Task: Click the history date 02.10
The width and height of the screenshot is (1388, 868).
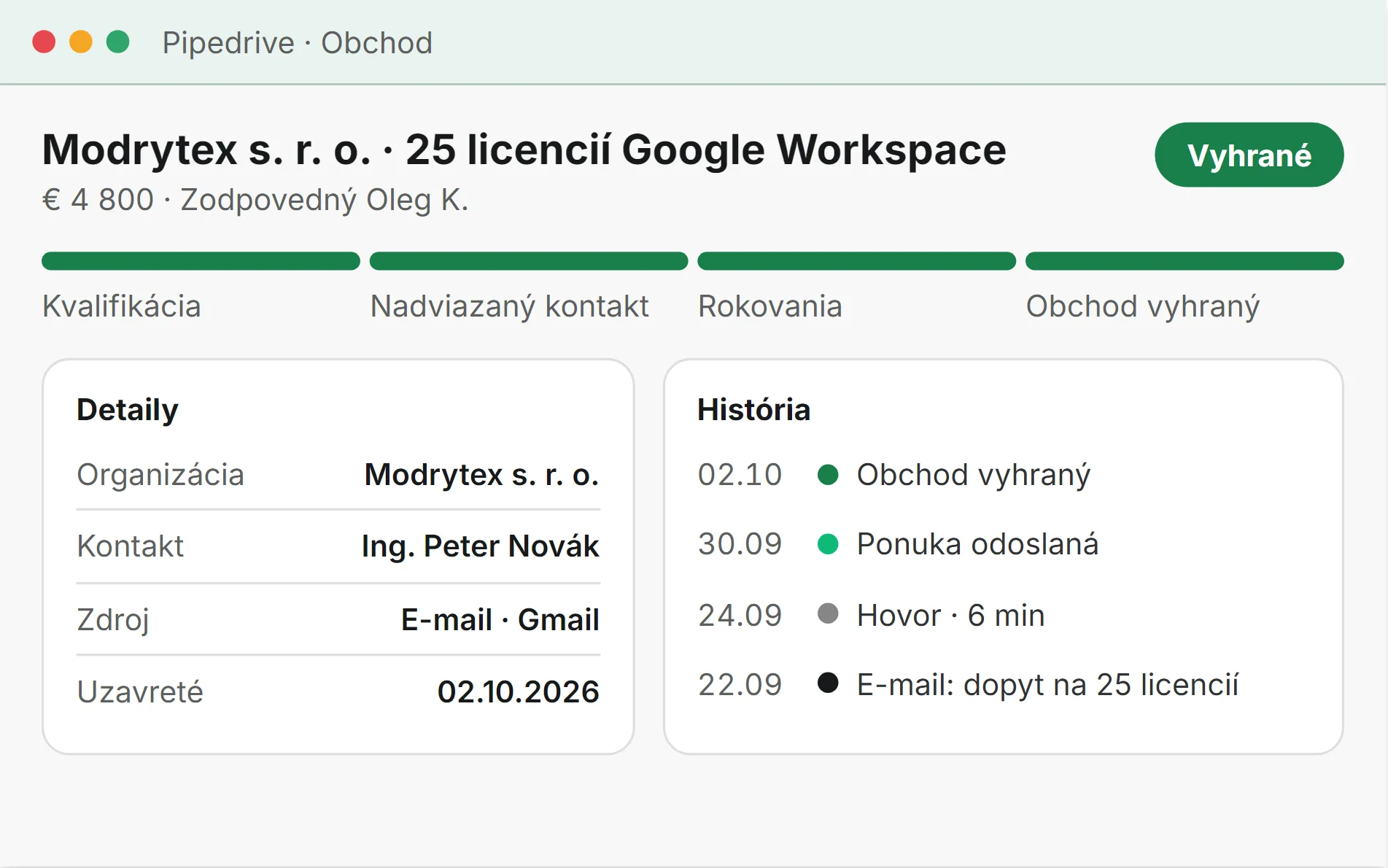Action: pos(740,475)
